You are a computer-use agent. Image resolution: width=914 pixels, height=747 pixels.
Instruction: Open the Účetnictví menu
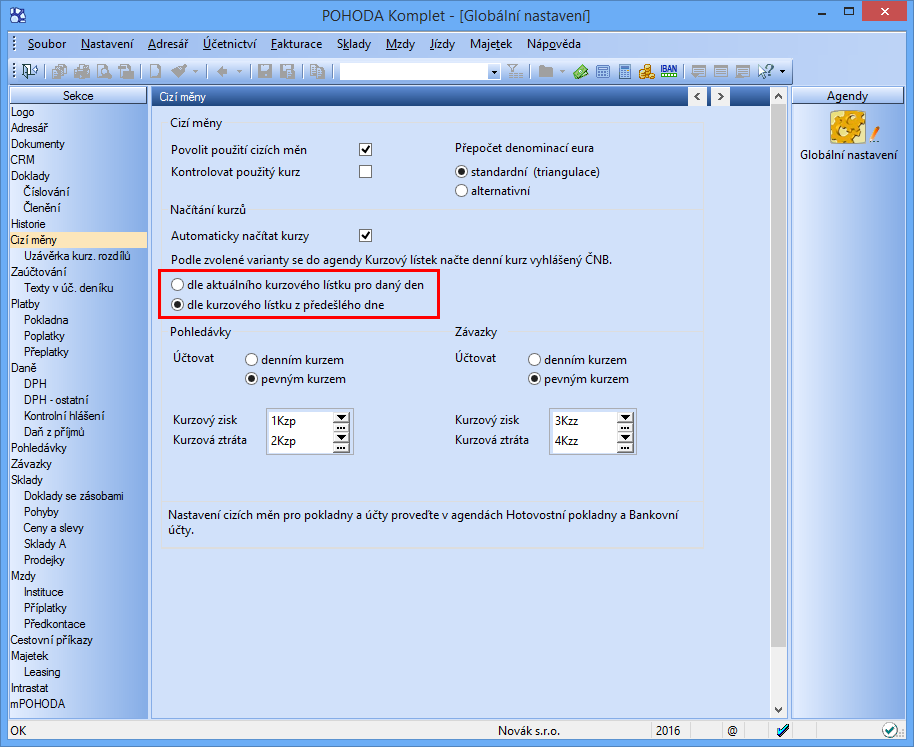(230, 44)
